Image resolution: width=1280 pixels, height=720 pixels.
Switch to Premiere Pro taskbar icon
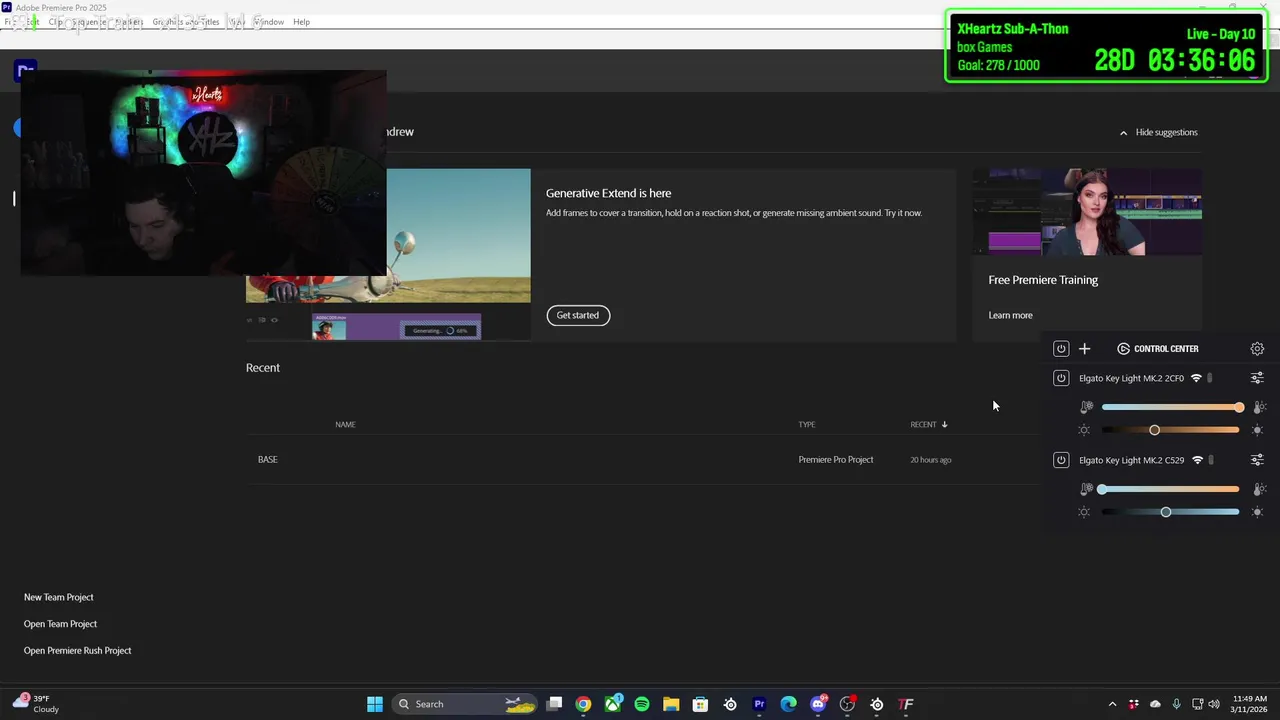[759, 704]
